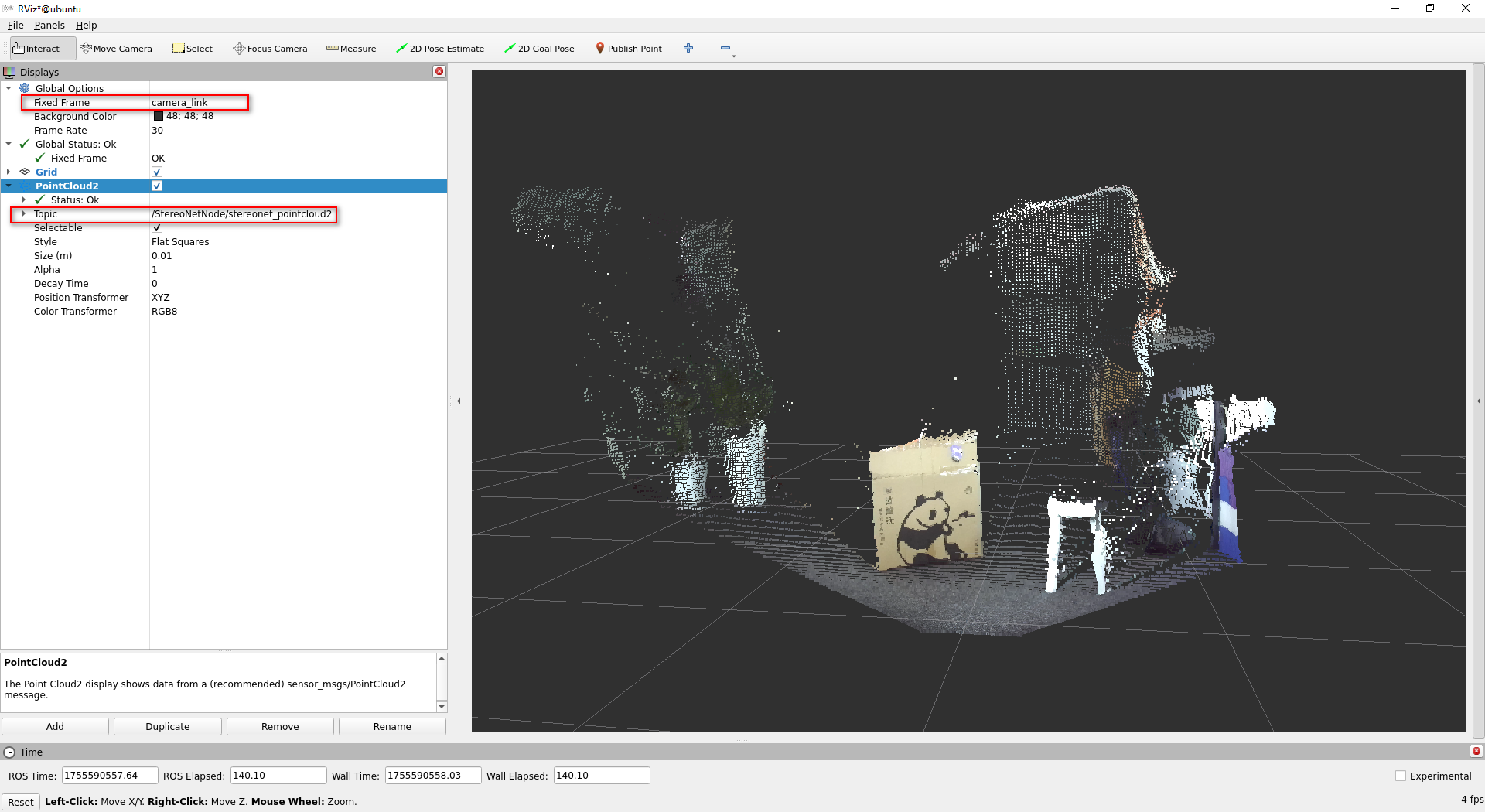
Task: Expand the right side panel arrow handle
Action: tap(1479, 401)
